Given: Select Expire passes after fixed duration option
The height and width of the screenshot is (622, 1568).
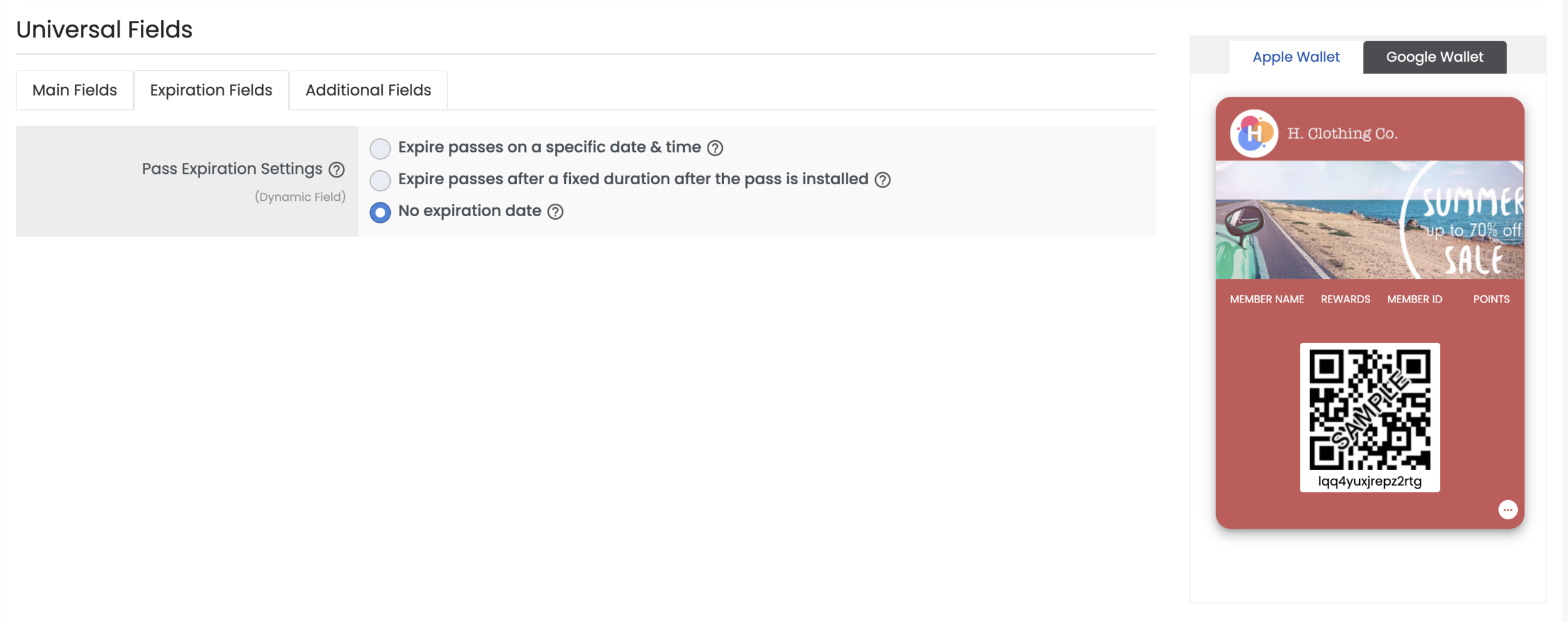Looking at the screenshot, I should click(x=380, y=180).
